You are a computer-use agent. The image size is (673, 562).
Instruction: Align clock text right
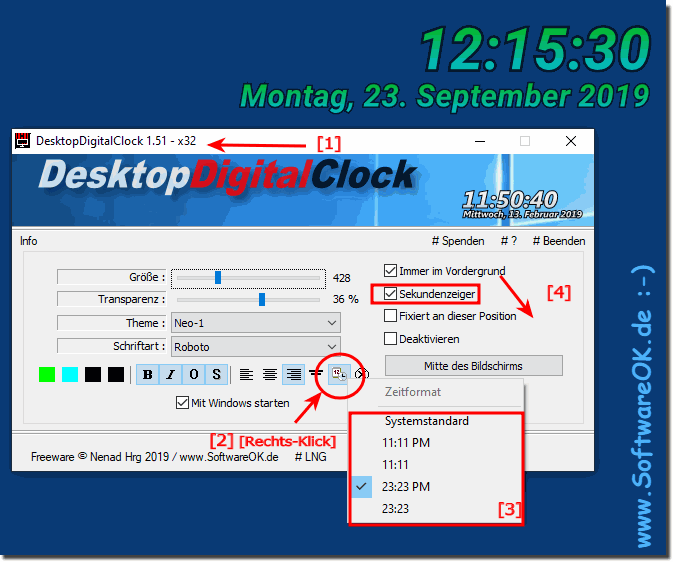click(294, 374)
